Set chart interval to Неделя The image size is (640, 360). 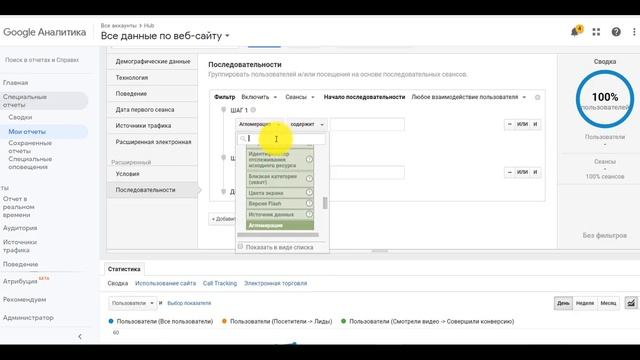pos(584,303)
